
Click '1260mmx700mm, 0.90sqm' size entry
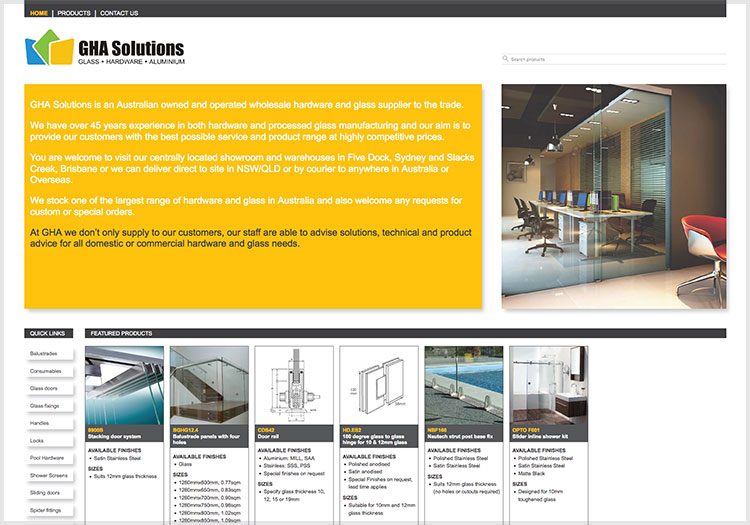[210, 498]
